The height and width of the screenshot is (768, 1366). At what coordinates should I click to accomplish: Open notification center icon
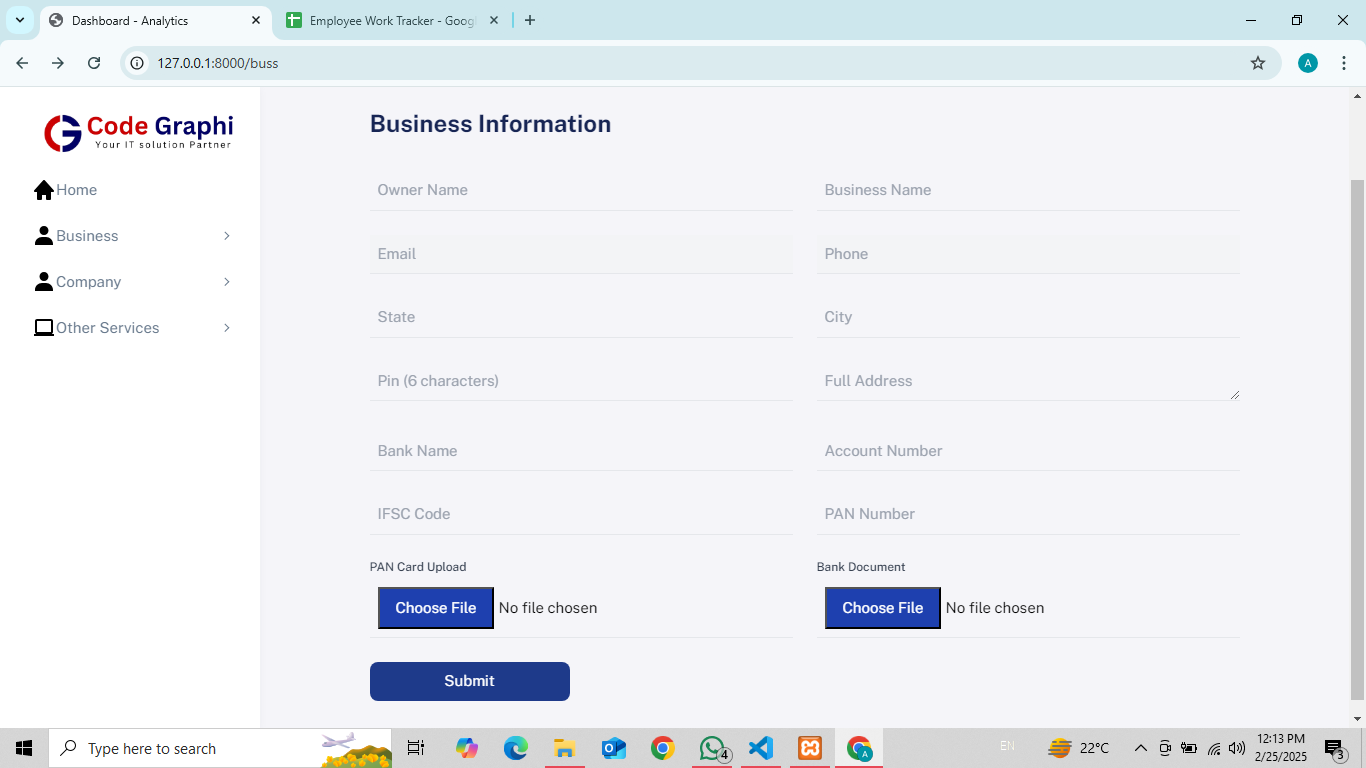pos(1334,748)
